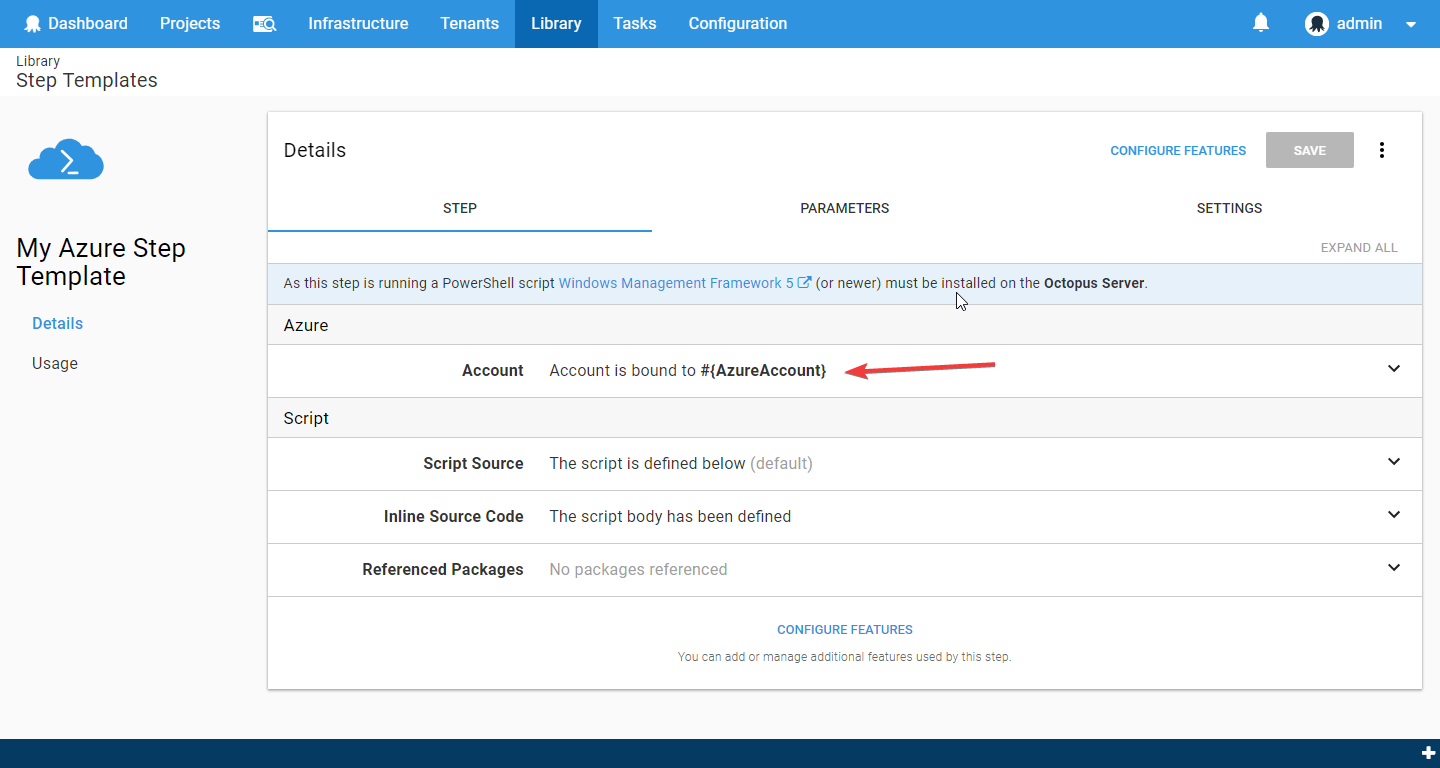
Task: Click 'The script body has been defined' text
Action: pyautogui.click(x=670, y=516)
